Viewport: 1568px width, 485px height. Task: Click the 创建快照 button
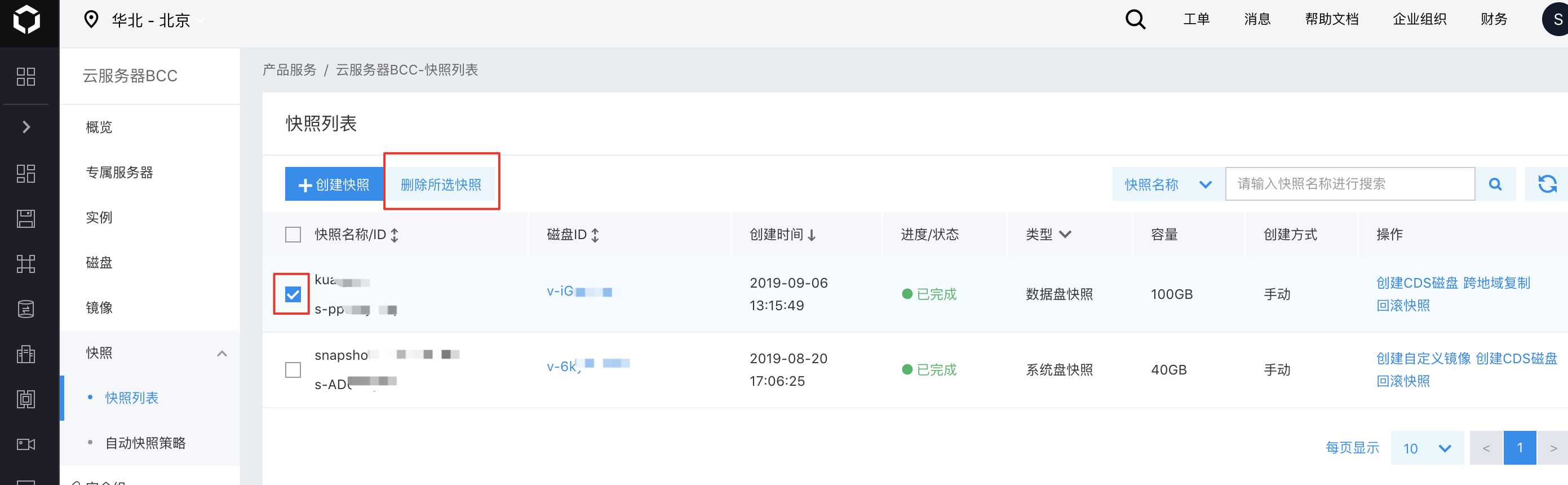tap(334, 184)
